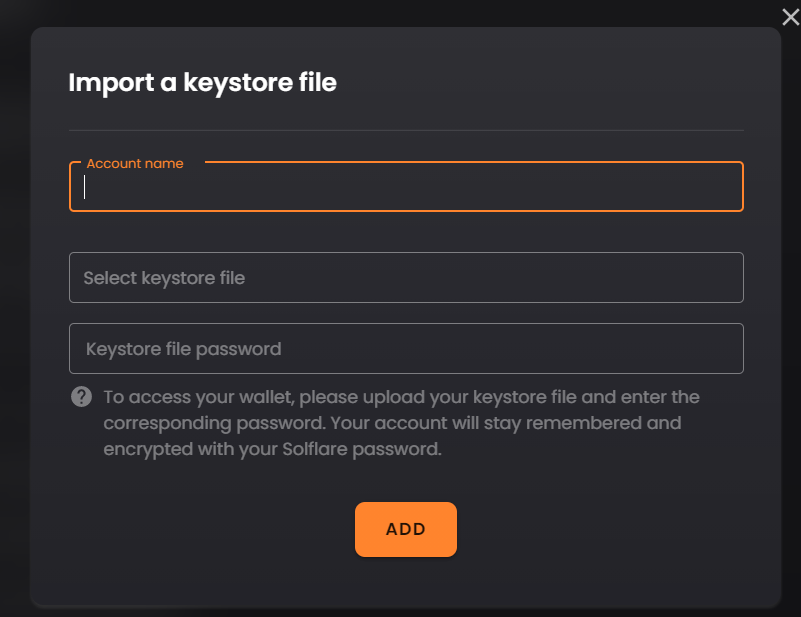This screenshot has height=617, width=801.
Task: Close the import dialog with X
Action: [x=790, y=15]
